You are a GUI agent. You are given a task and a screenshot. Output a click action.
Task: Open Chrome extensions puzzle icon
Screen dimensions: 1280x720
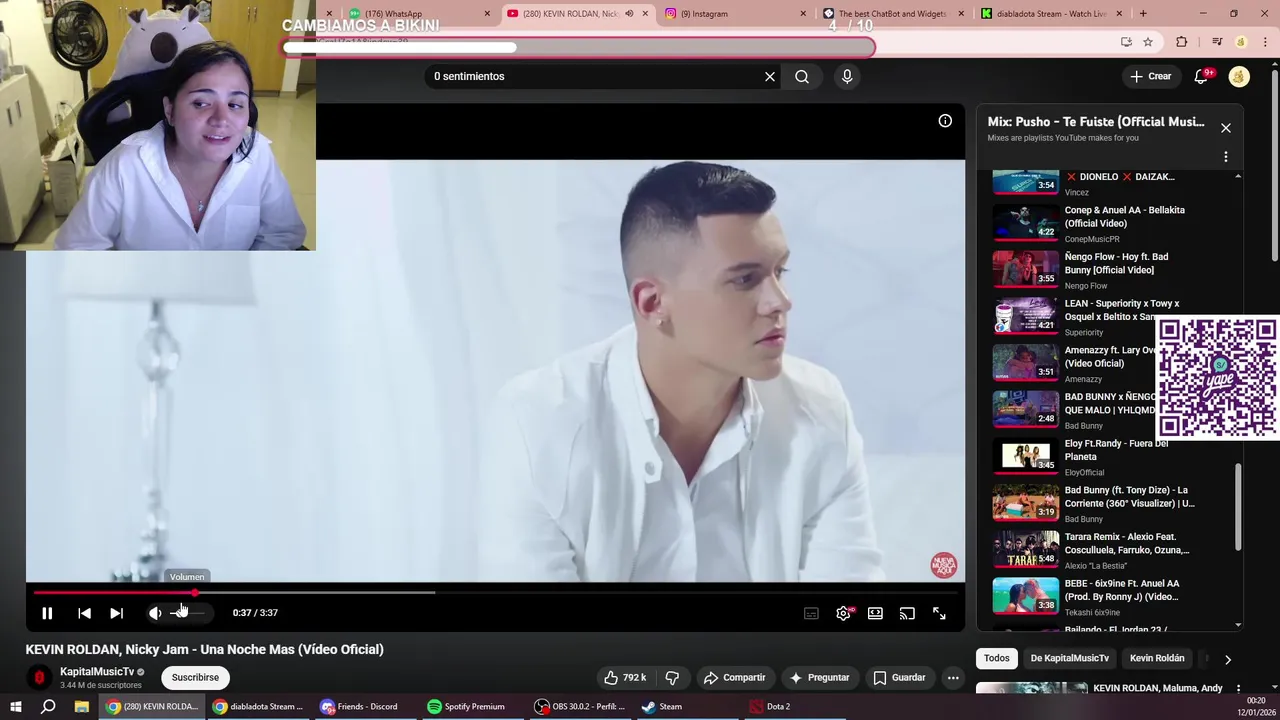pos(1182,42)
